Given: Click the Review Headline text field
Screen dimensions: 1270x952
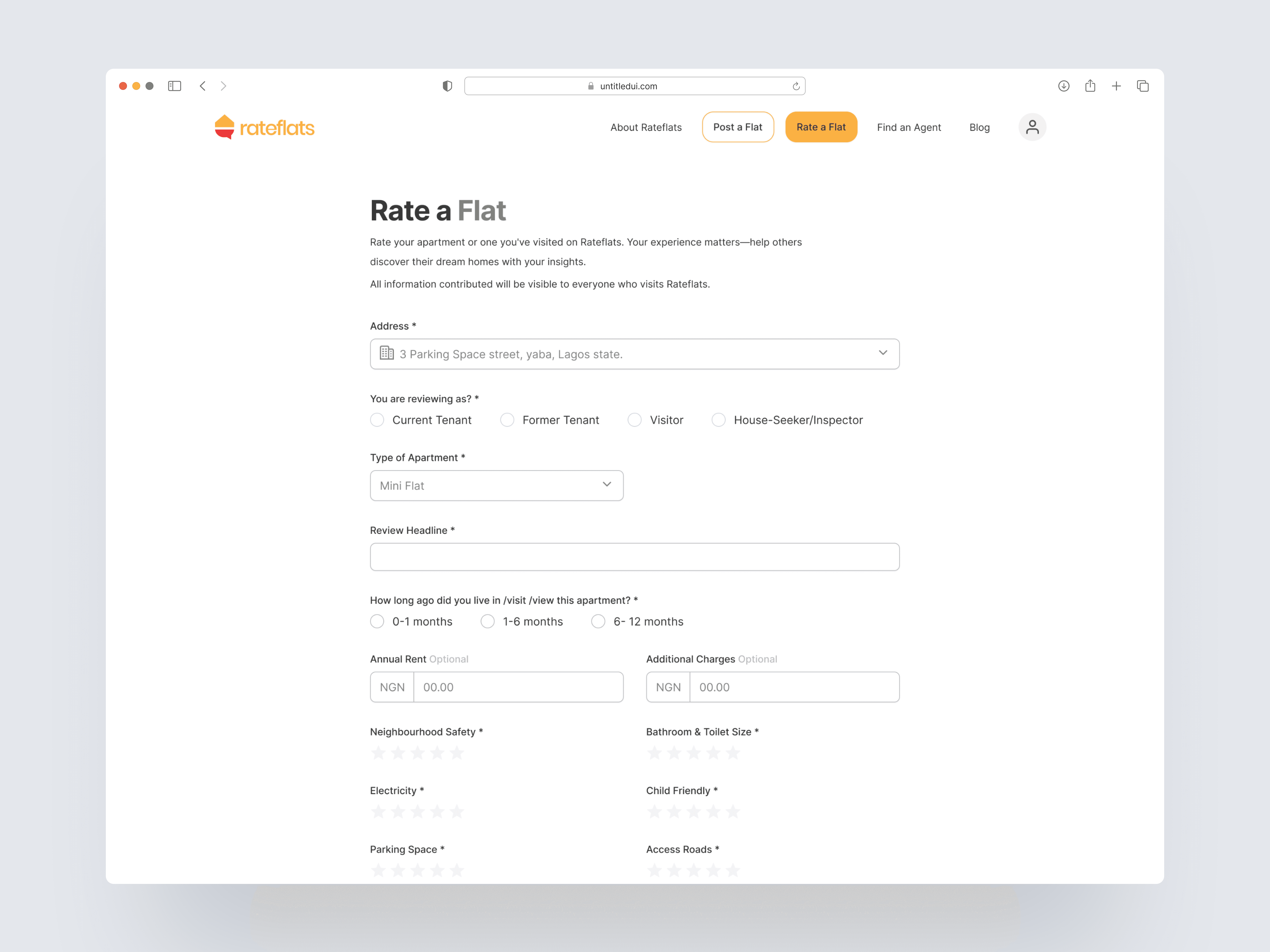Looking at the screenshot, I should pos(635,557).
